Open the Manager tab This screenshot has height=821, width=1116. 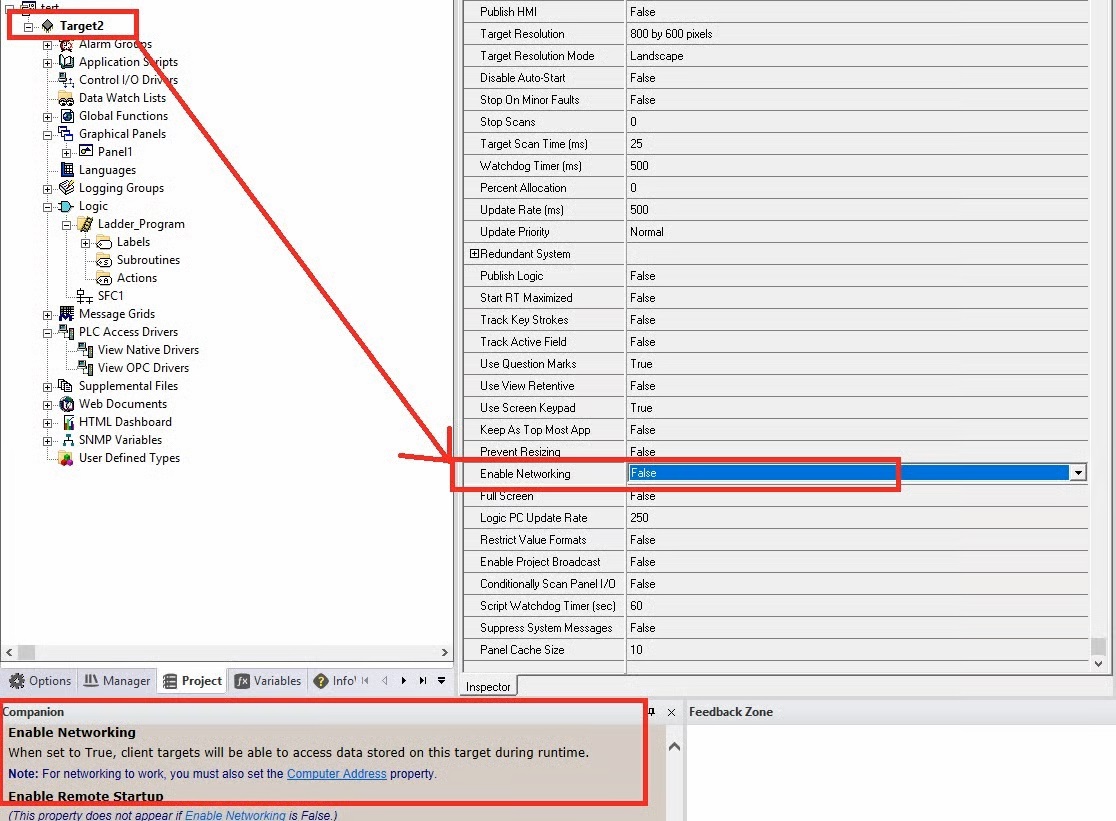click(117, 681)
